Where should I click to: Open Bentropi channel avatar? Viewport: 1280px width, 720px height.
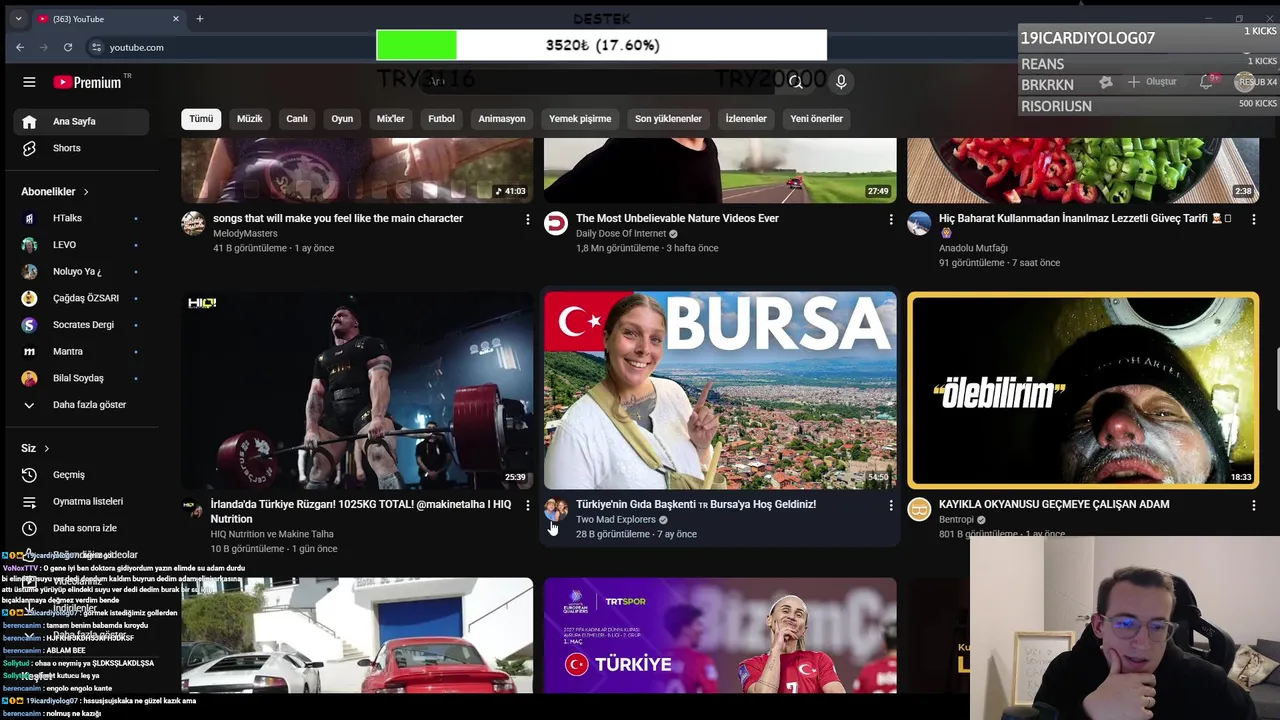[x=919, y=509]
